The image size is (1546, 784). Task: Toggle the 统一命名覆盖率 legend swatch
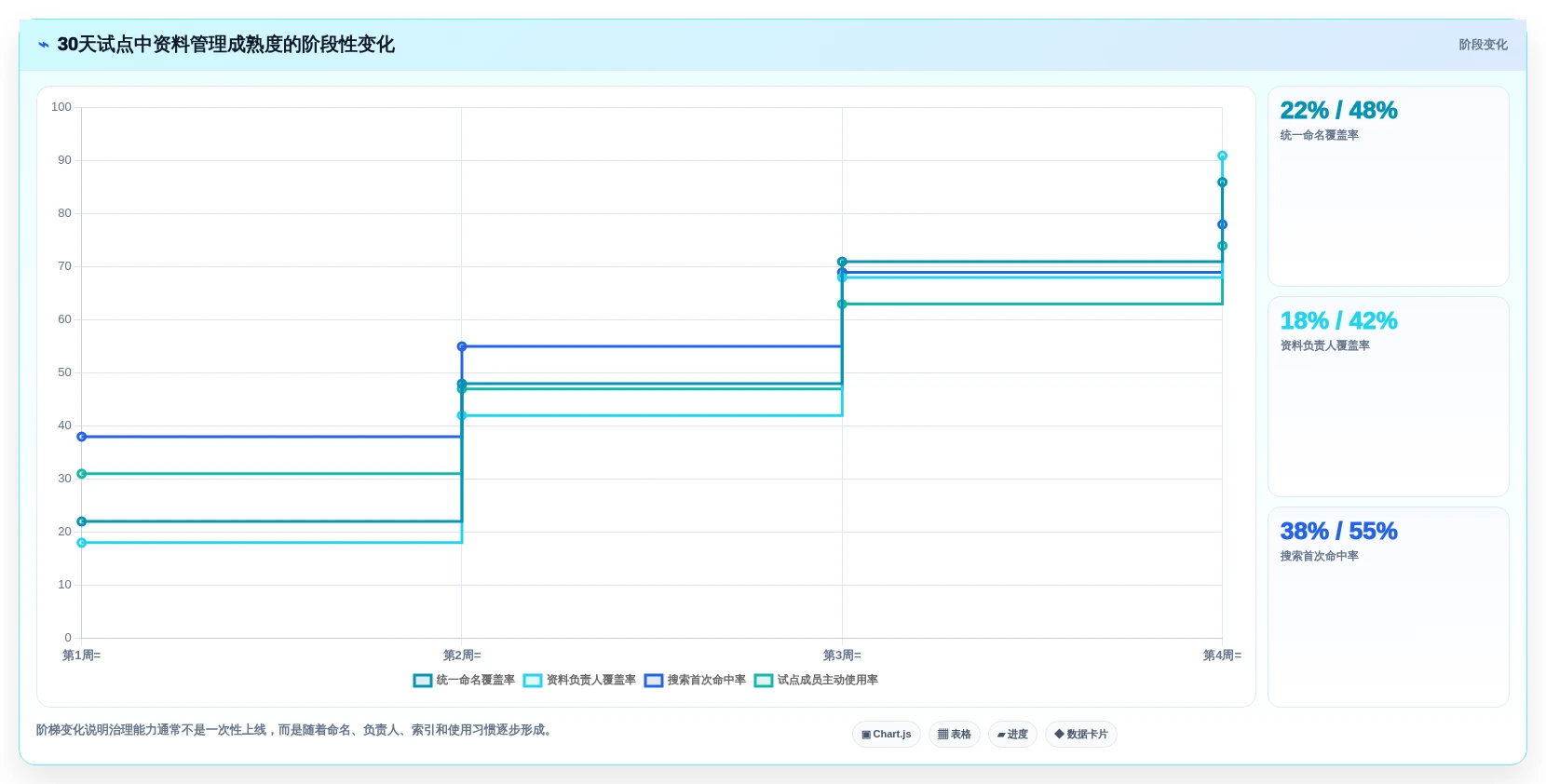click(x=423, y=681)
